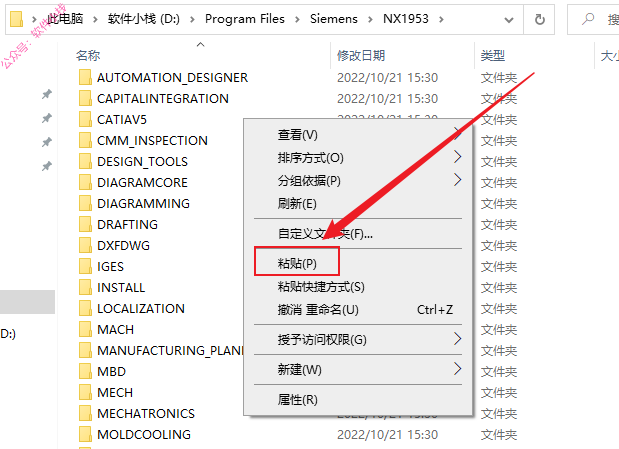Click the Siemens breadcrumb in path
The image size is (619, 449).
tap(334, 19)
